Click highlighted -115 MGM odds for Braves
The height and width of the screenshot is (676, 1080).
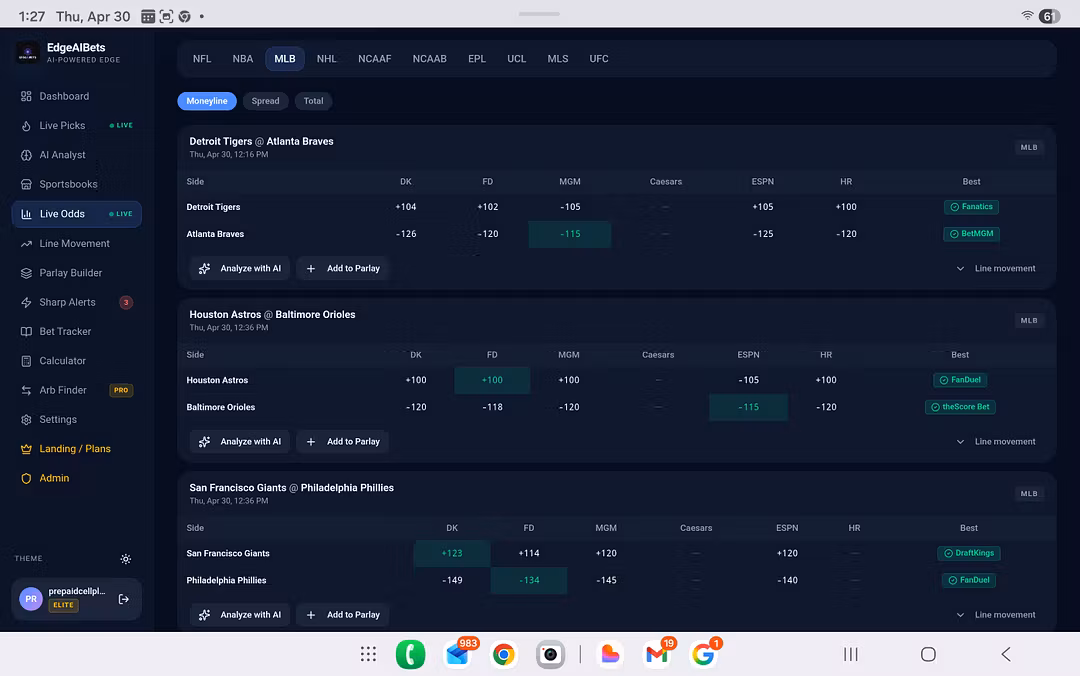[x=570, y=234]
